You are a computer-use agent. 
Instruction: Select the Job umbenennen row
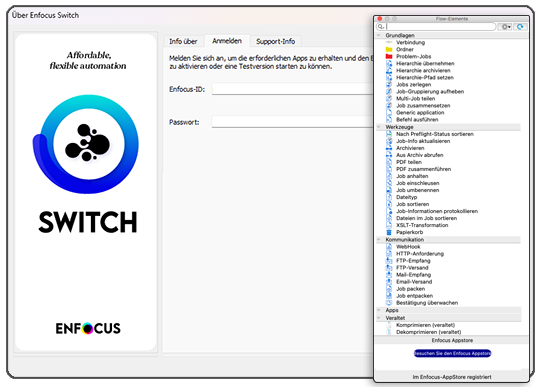point(448,190)
